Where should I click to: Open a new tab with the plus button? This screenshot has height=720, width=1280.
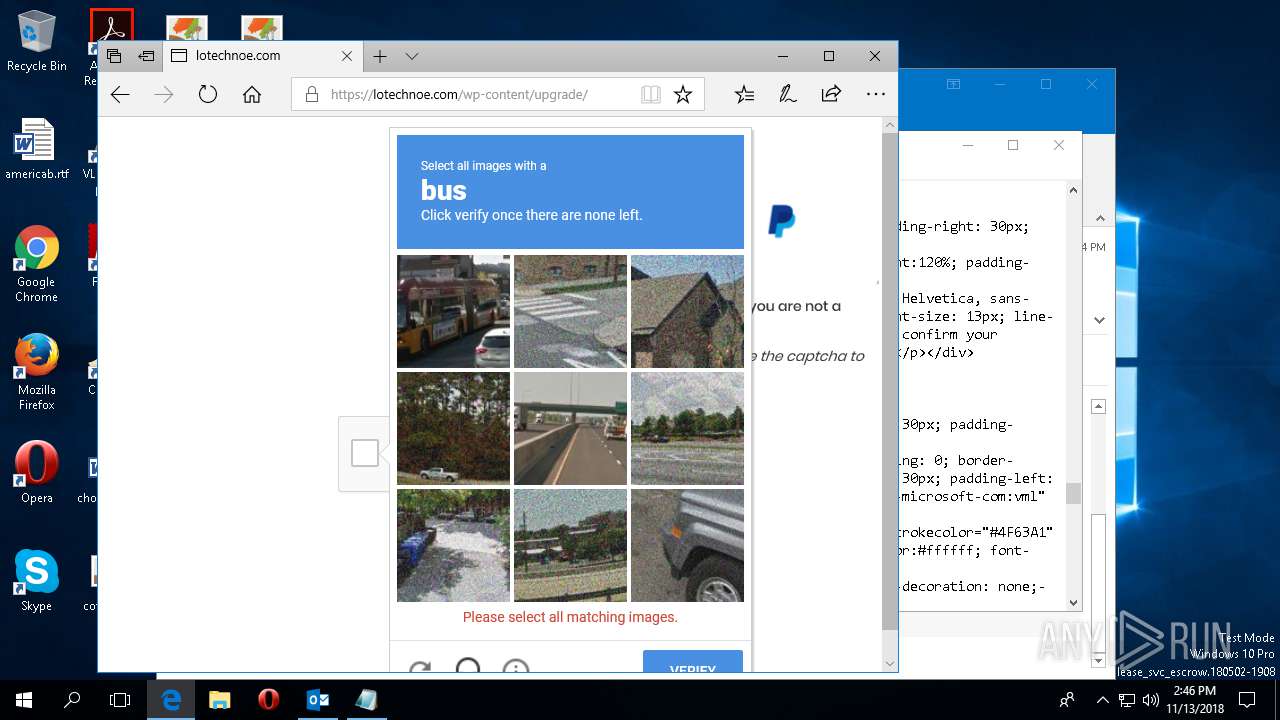point(379,56)
